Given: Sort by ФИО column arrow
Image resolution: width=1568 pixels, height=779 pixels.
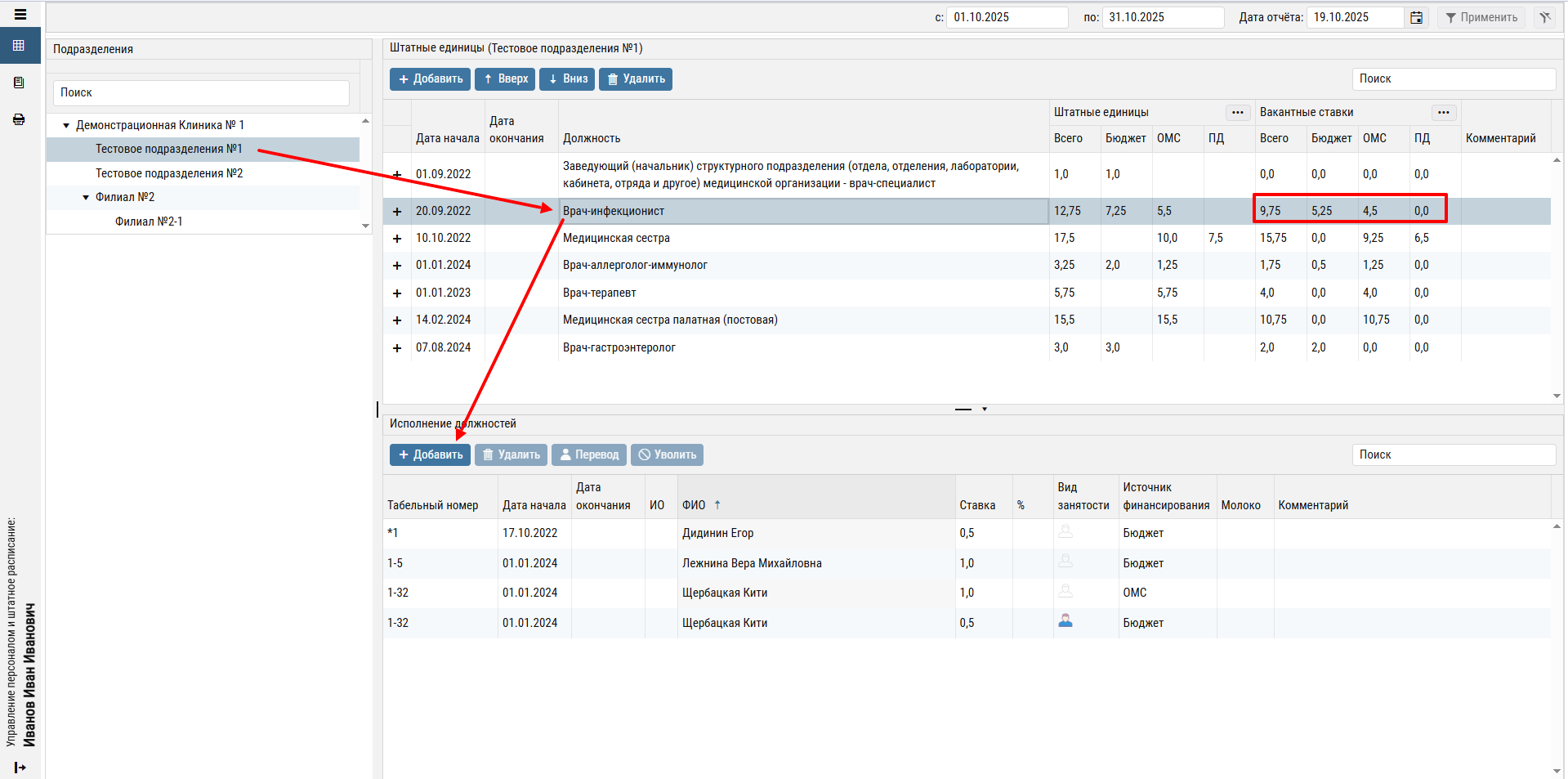Looking at the screenshot, I should point(717,505).
